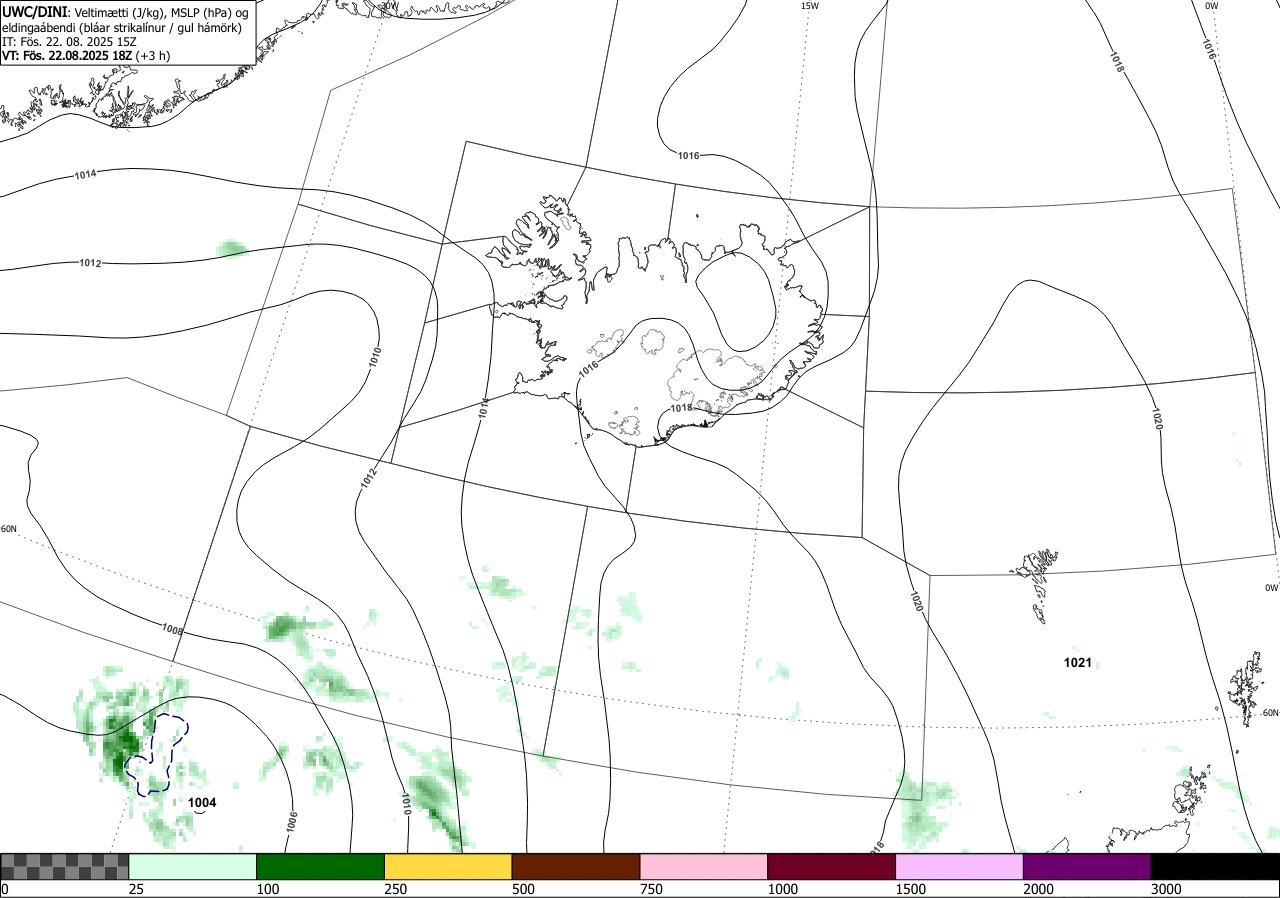Click the bold 1021 high-pressure label
The image size is (1280, 898).
coord(1078,662)
